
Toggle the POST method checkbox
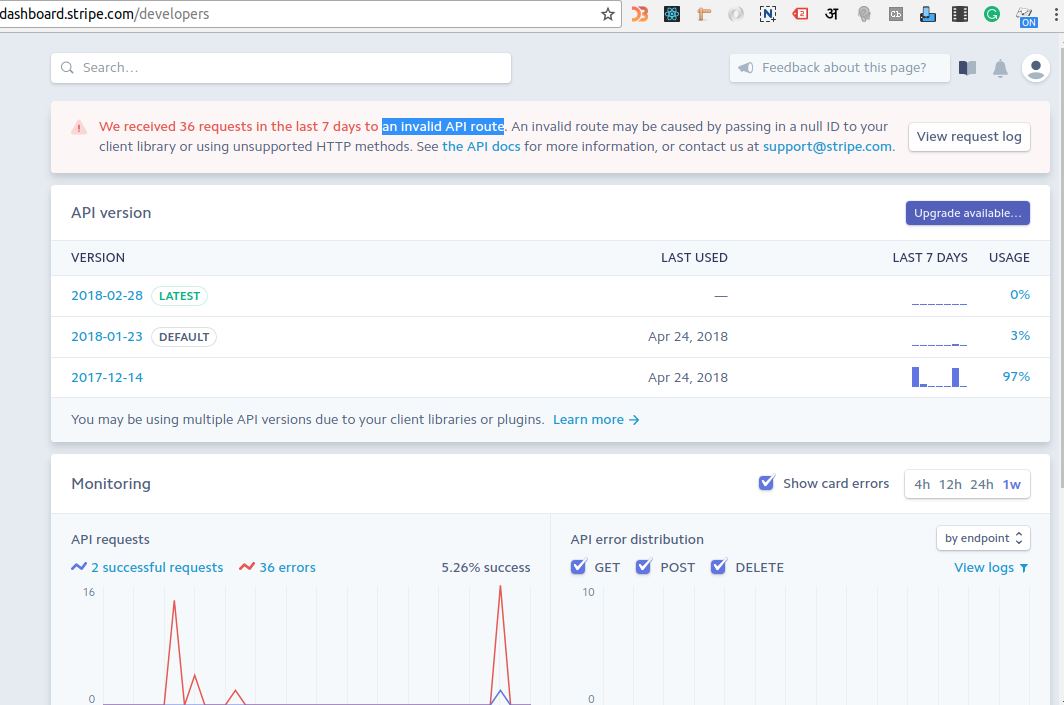(643, 566)
